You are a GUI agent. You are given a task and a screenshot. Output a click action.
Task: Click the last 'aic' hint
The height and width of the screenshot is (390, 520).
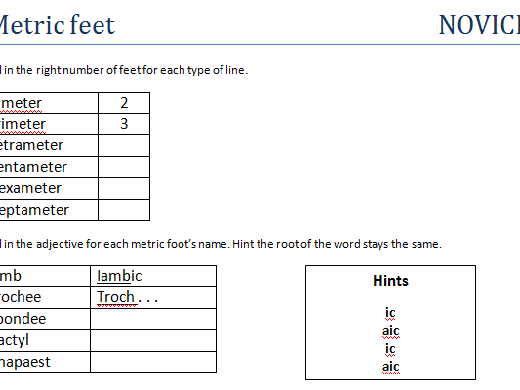click(x=391, y=367)
